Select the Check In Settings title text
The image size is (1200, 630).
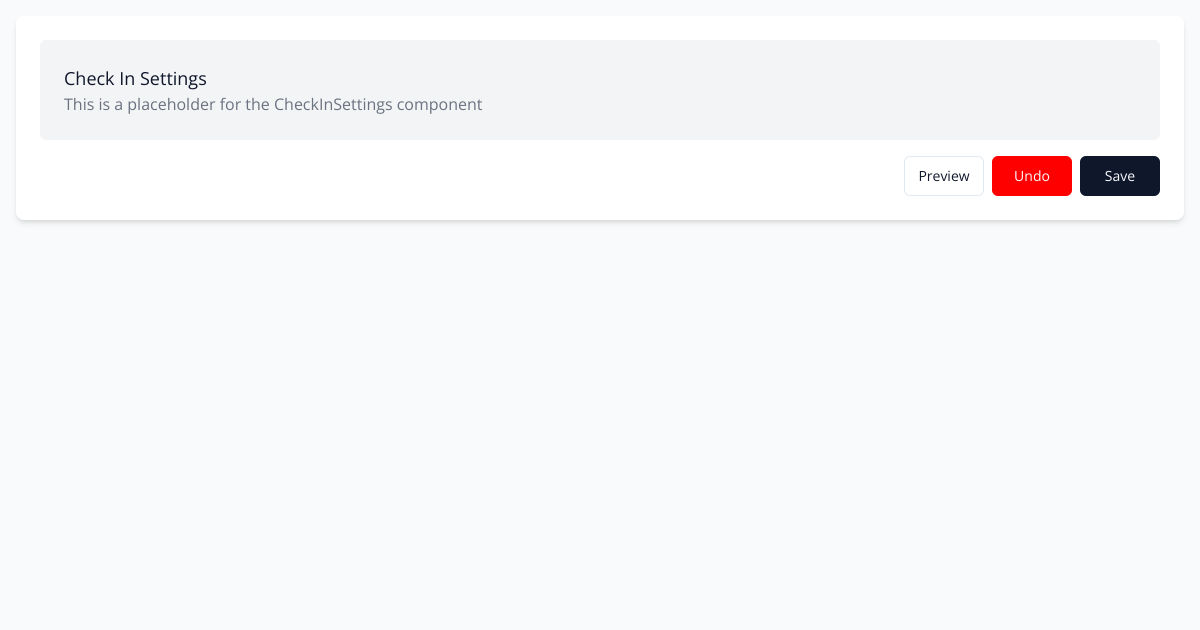coord(135,79)
